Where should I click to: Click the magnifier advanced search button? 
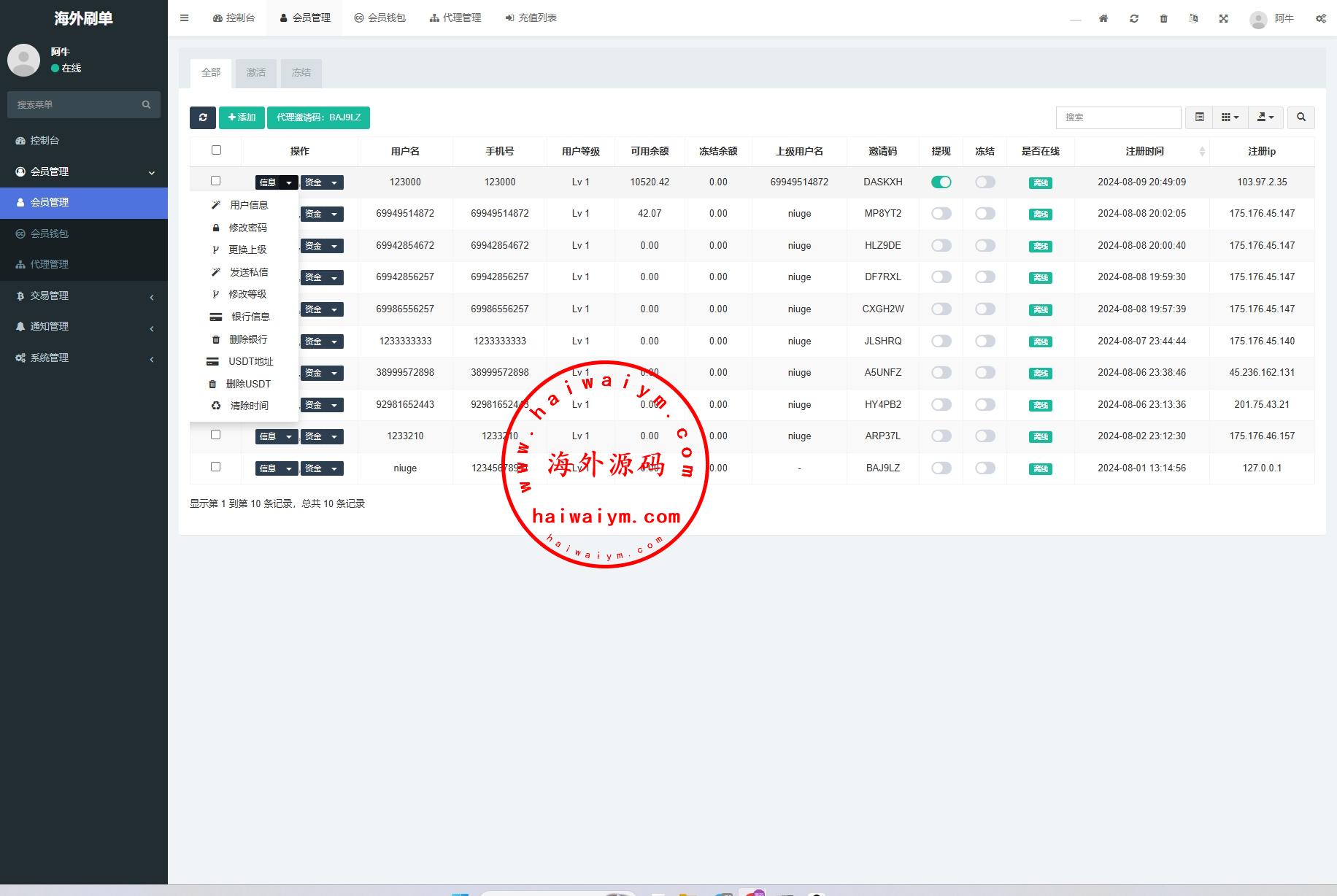point(1301,117)
